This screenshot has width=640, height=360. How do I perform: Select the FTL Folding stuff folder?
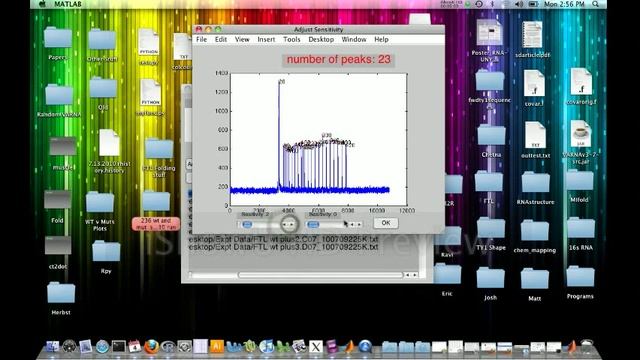[x=159, y=149]
